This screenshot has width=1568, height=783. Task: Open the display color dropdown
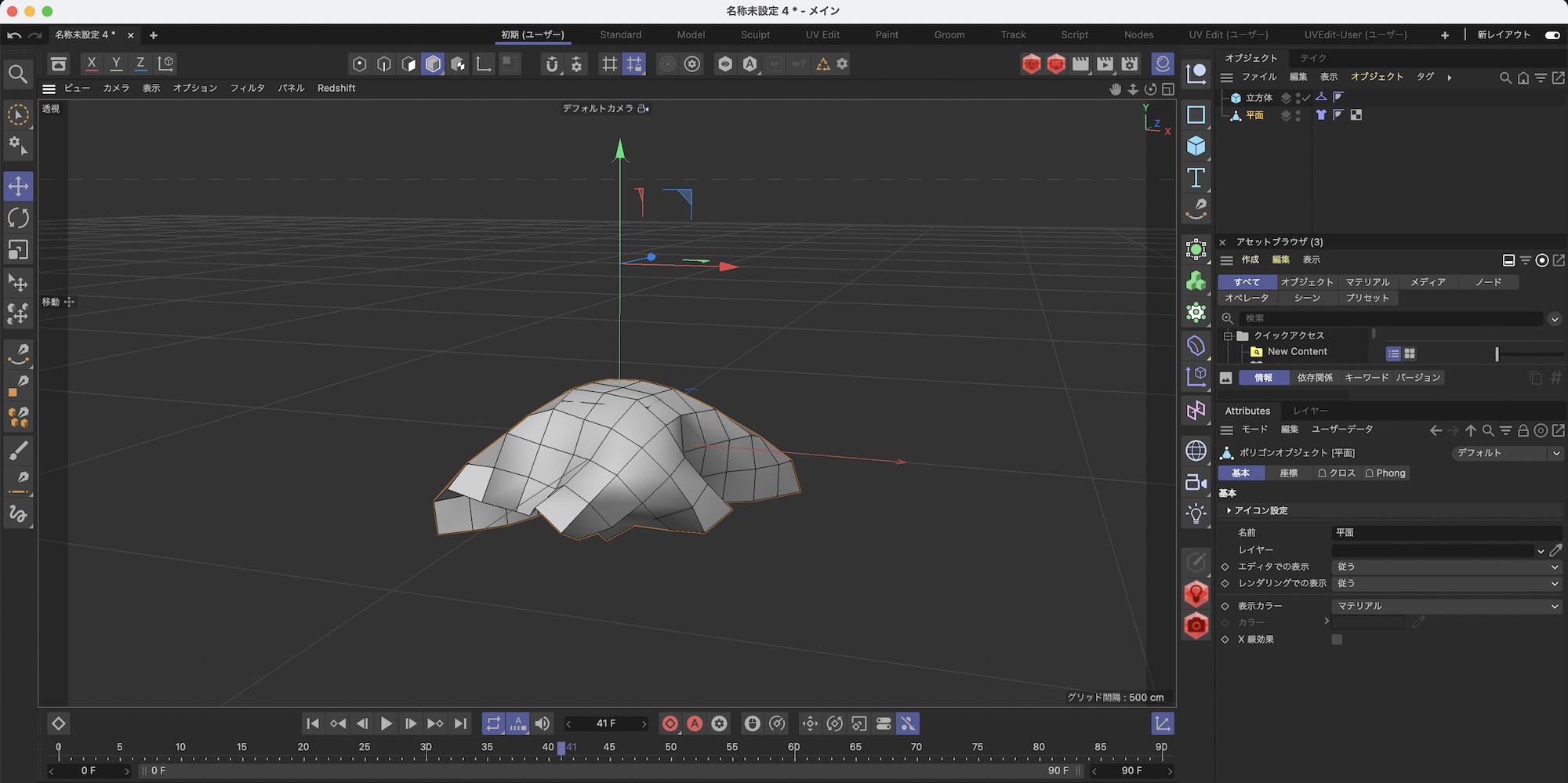point(1446,606)
